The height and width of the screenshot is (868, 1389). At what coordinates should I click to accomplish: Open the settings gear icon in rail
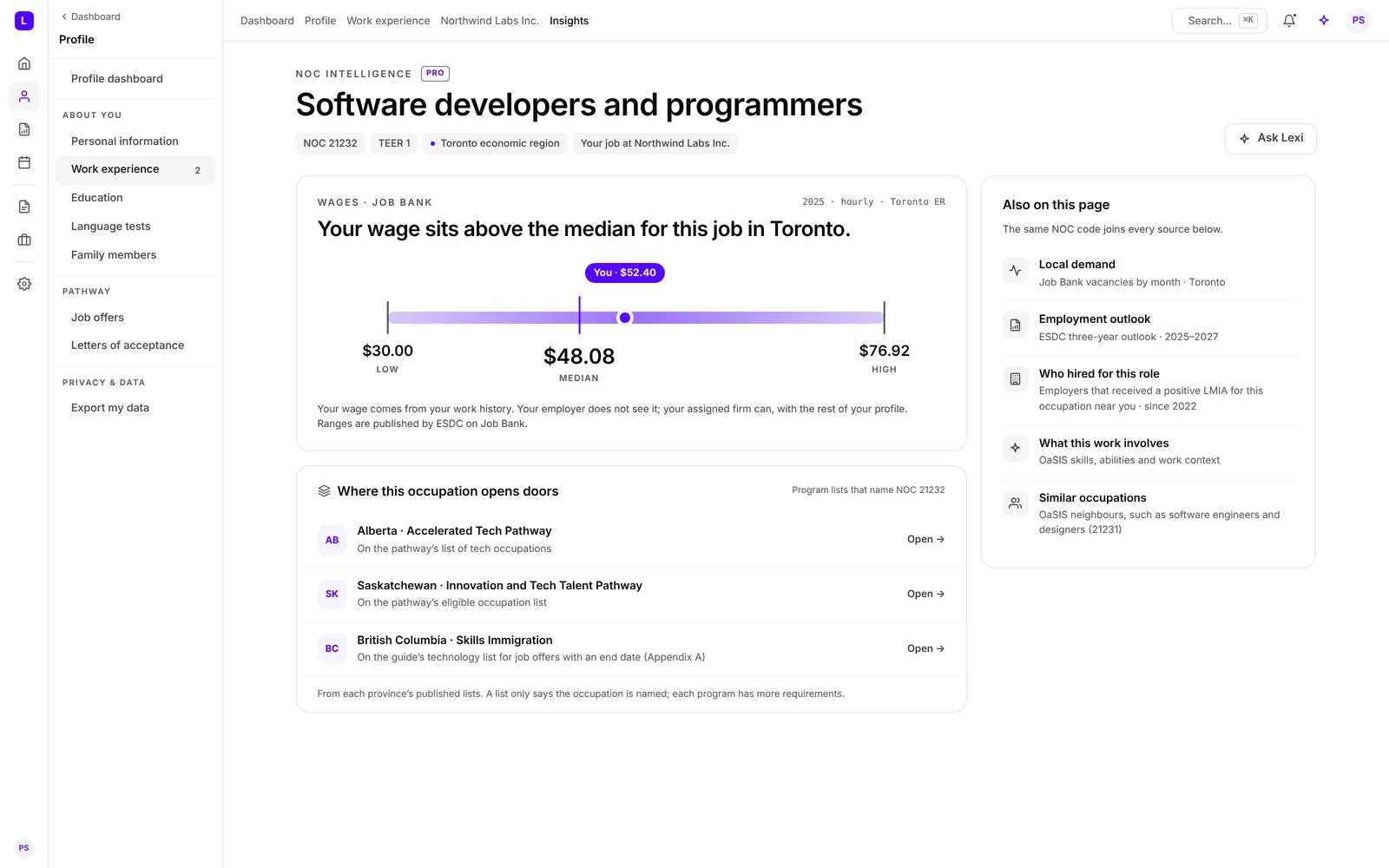coord(24,284)
